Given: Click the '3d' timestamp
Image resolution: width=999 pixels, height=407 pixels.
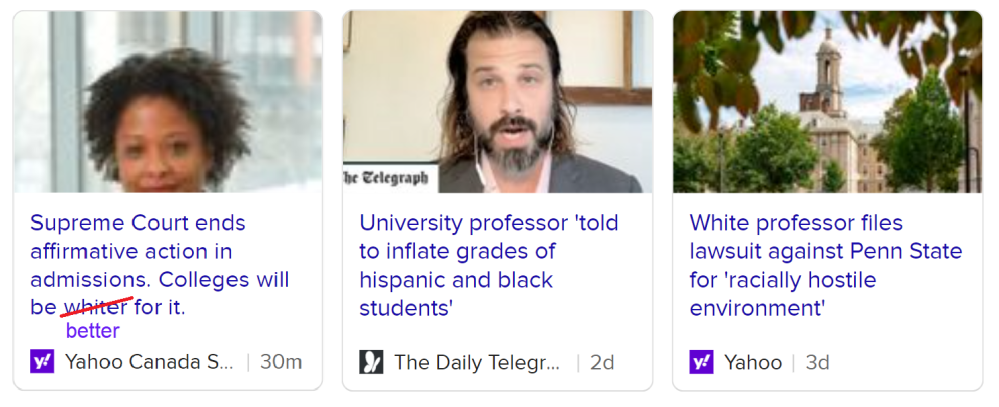Looking at the screenshot, I should tap(818, 362).
